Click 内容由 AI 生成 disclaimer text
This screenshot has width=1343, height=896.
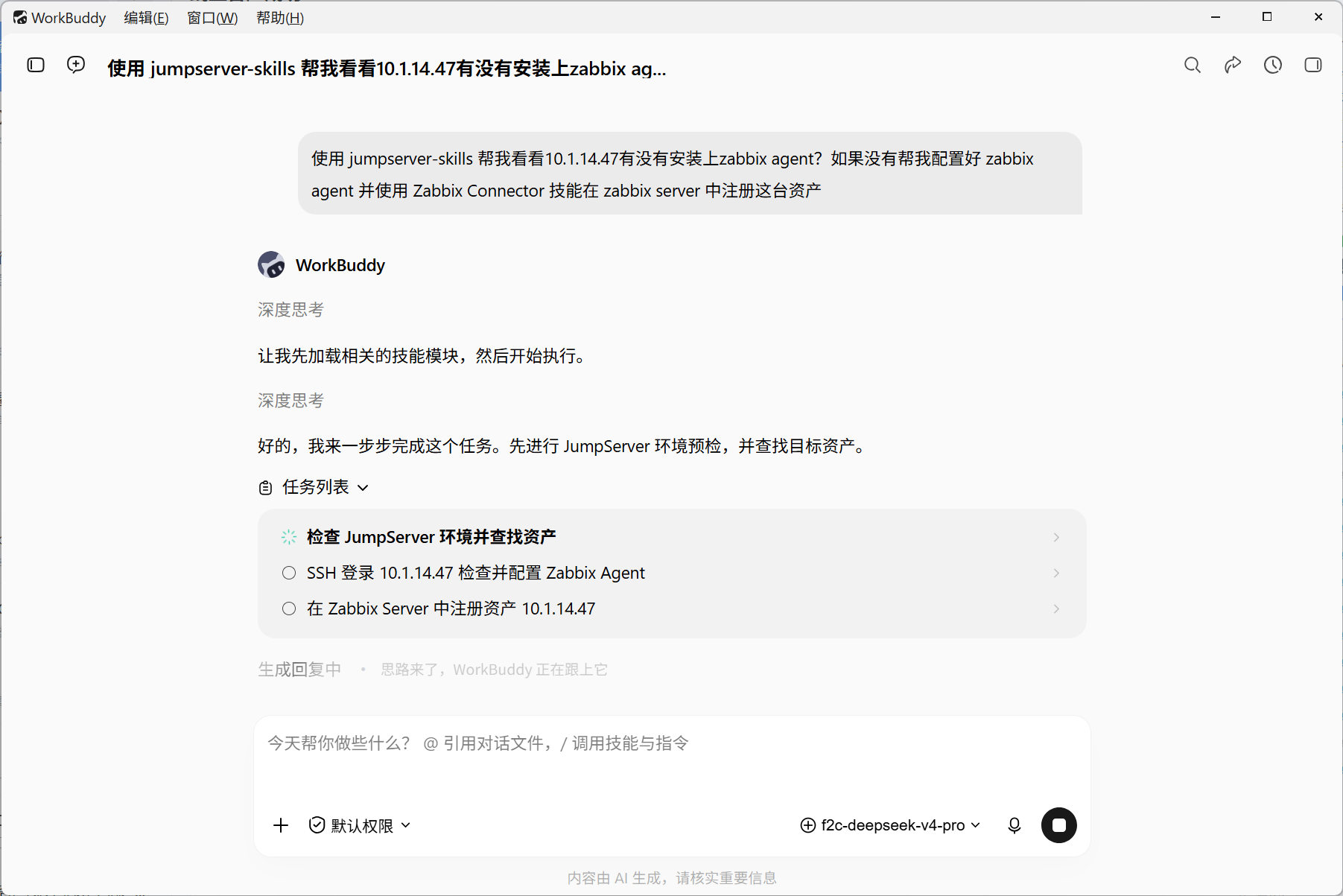tap(672, 878)
